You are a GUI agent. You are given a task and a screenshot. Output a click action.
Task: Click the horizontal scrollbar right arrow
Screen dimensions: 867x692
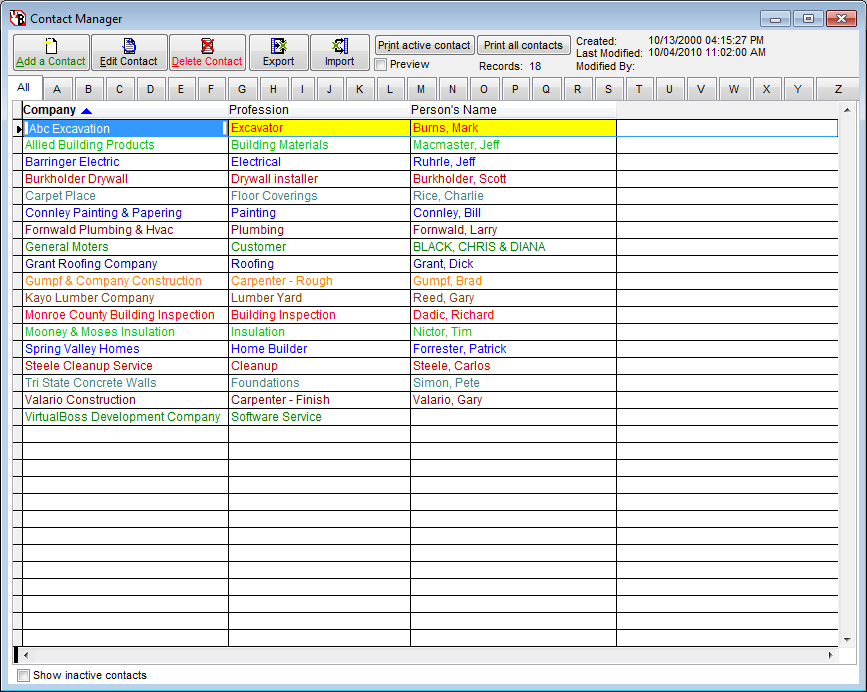(x=830, y=655)
